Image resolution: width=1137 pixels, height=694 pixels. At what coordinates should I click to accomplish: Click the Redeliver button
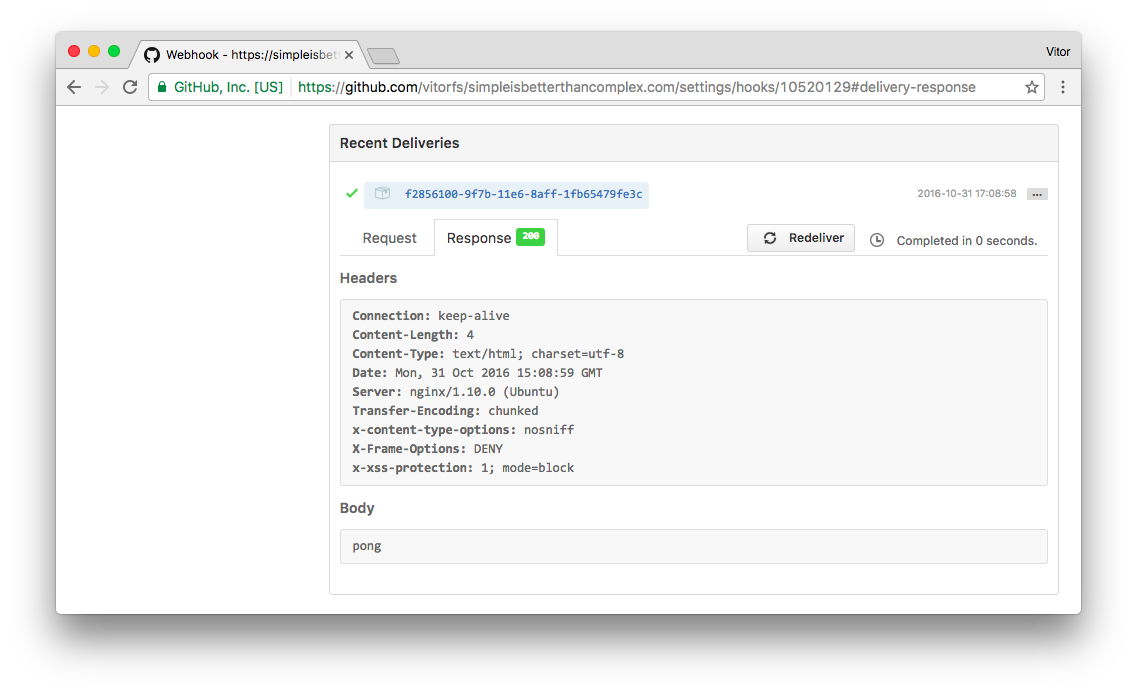coord(801,238)
